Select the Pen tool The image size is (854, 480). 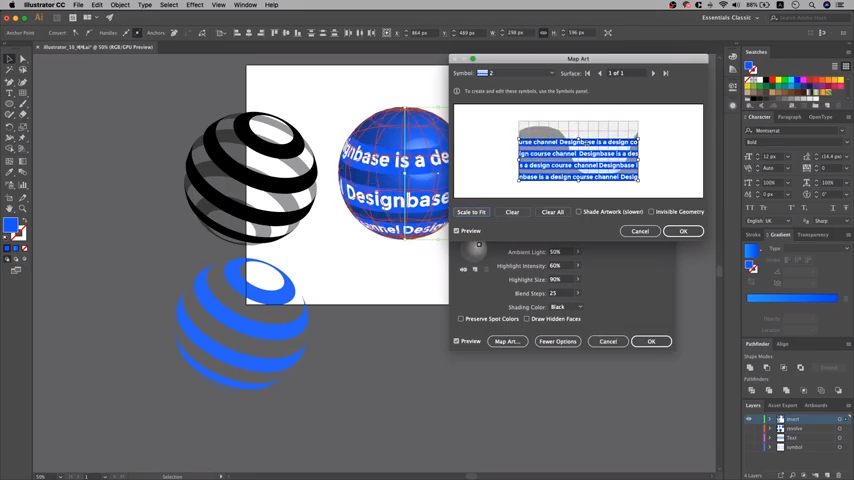pos(9,82)
